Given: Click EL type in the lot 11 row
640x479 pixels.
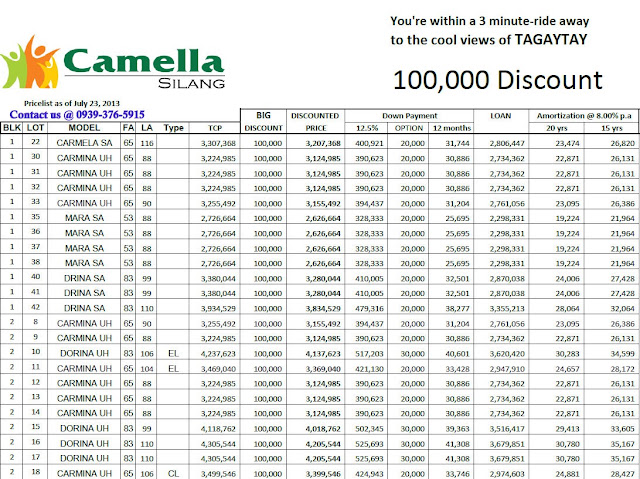Looking at the screenshot, I should click(173, 368).
